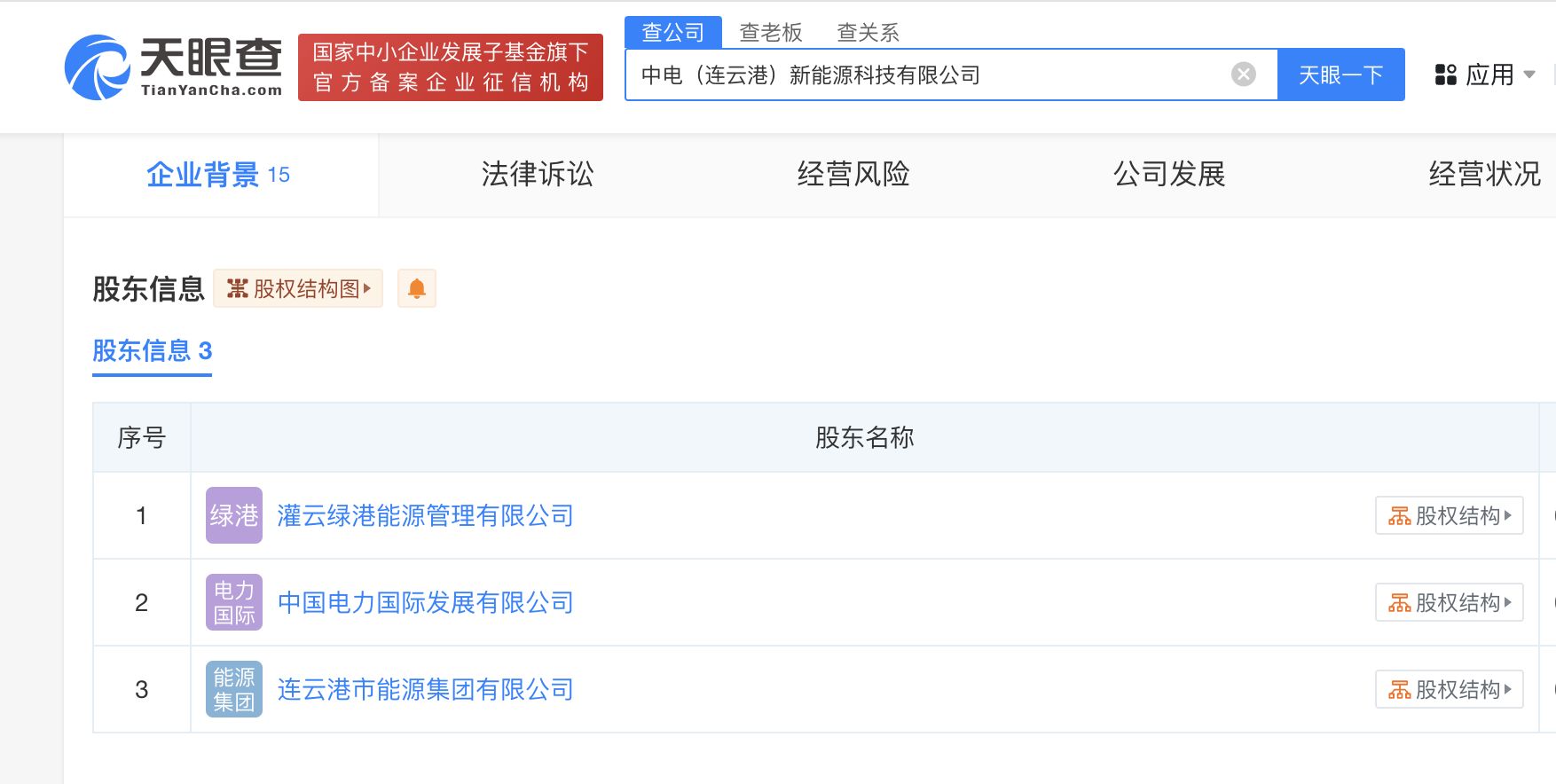Select the 法律诉讼 tab

(x=538, y=175)
